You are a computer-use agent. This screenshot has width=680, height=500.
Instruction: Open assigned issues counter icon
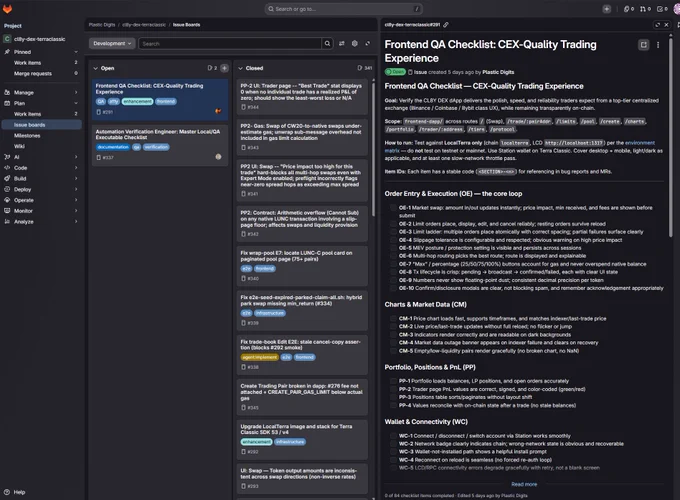tap(629, 9)
